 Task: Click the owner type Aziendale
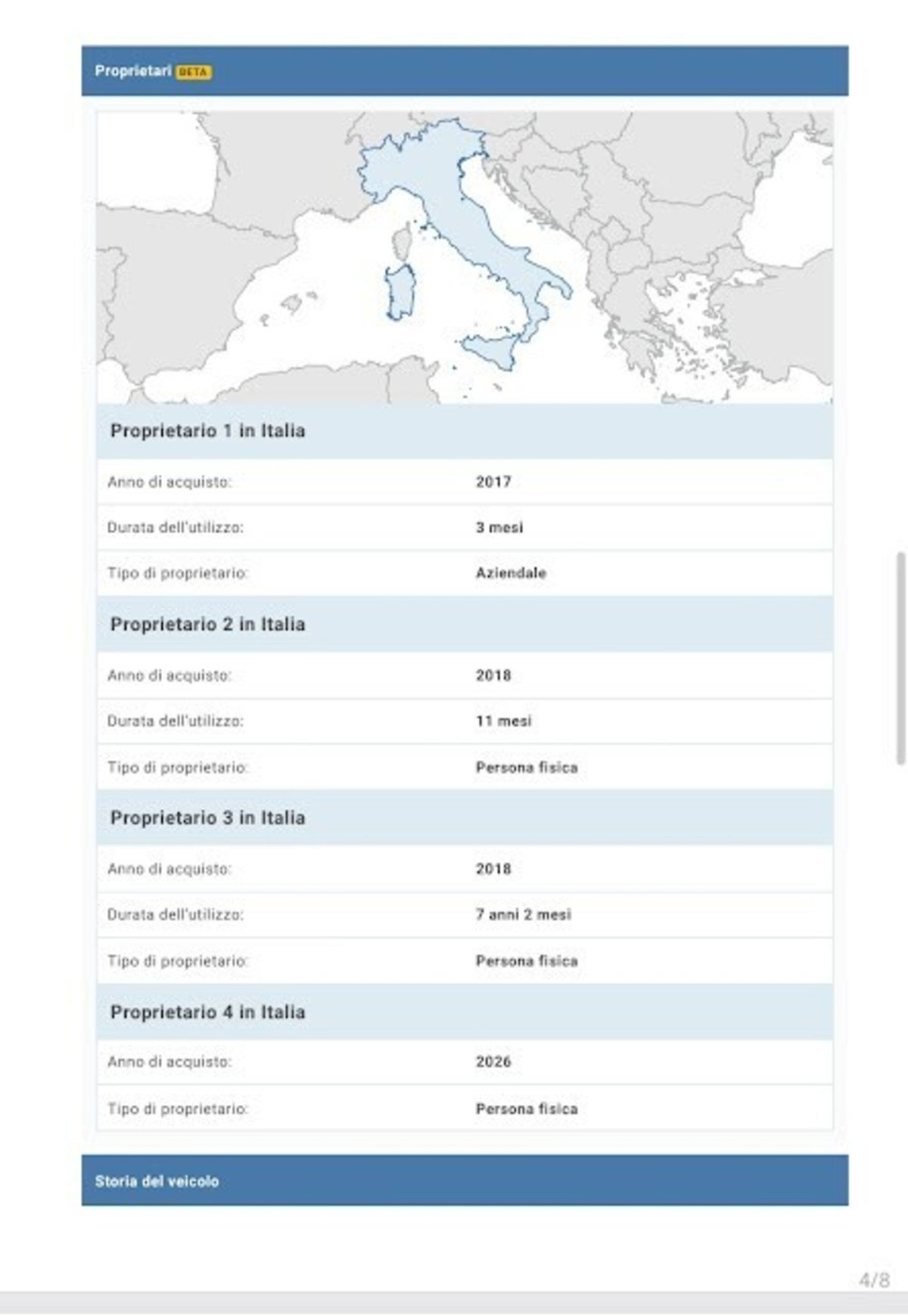pyautogui.click(x=511, y=573)
